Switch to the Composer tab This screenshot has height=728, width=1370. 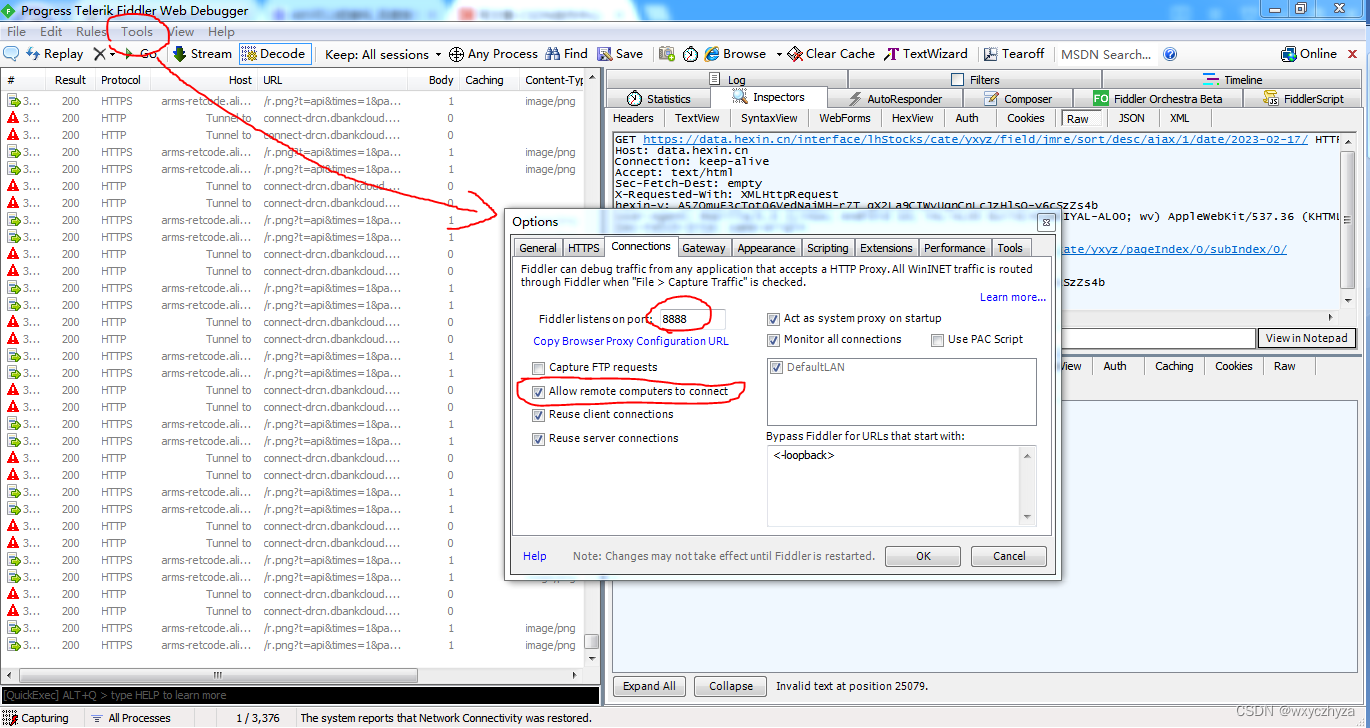click(1018, 98)
